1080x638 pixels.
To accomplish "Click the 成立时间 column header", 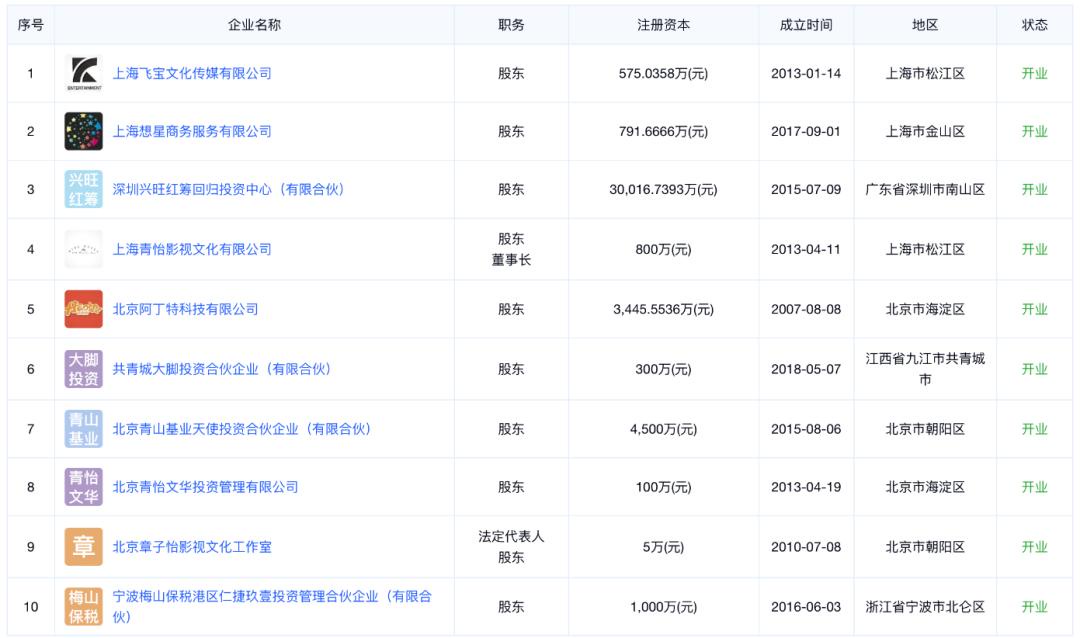I will [806, 25].
